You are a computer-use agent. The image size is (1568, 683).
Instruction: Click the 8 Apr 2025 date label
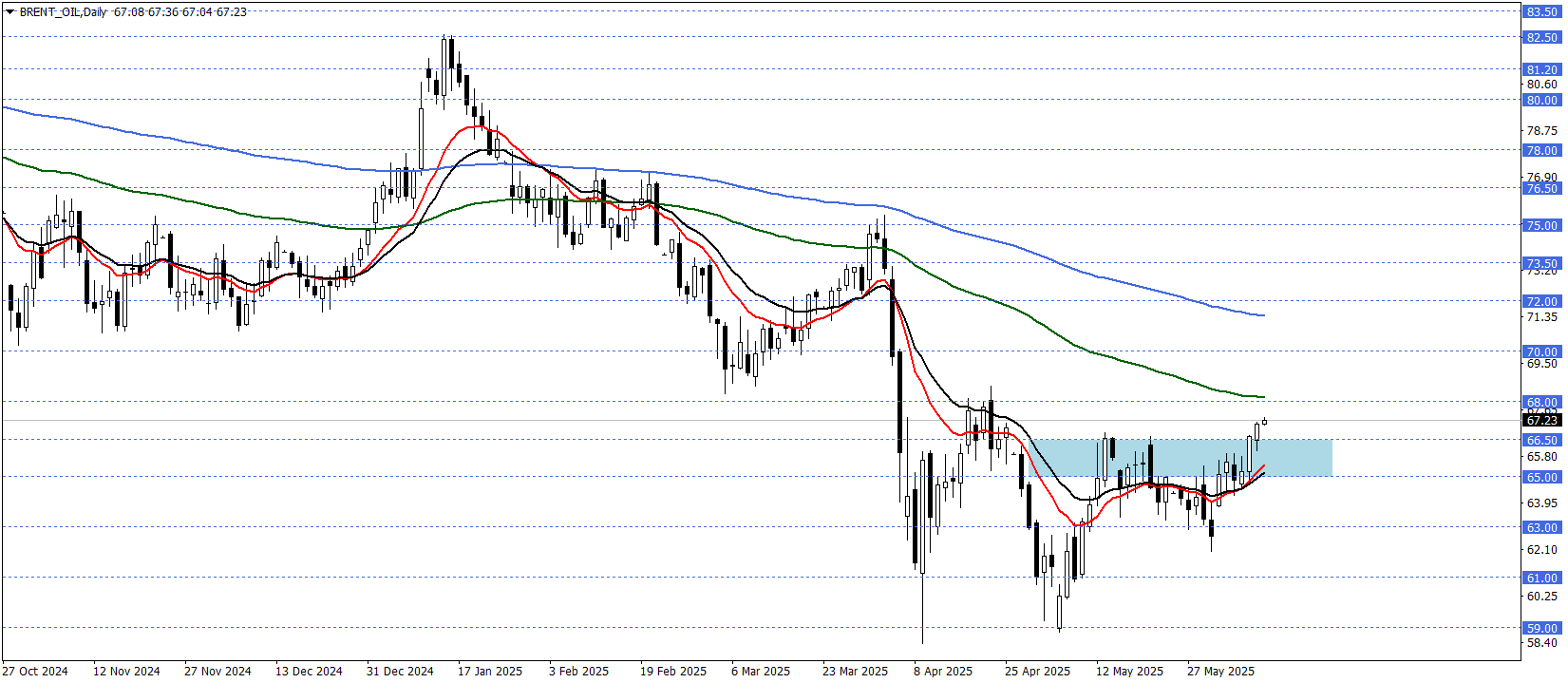[x=943, y=671]
